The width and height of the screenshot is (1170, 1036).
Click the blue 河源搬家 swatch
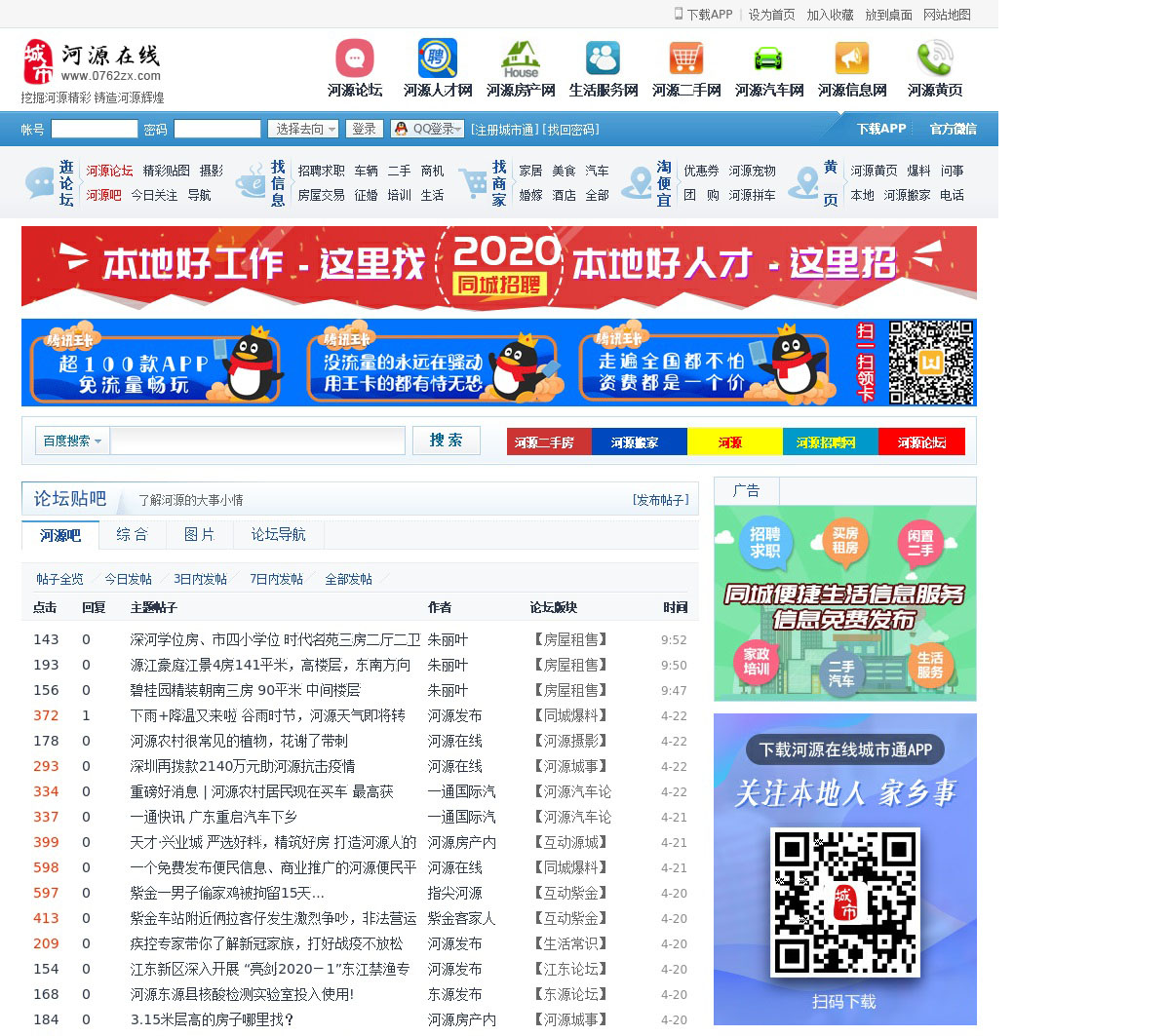pos(639,442)
